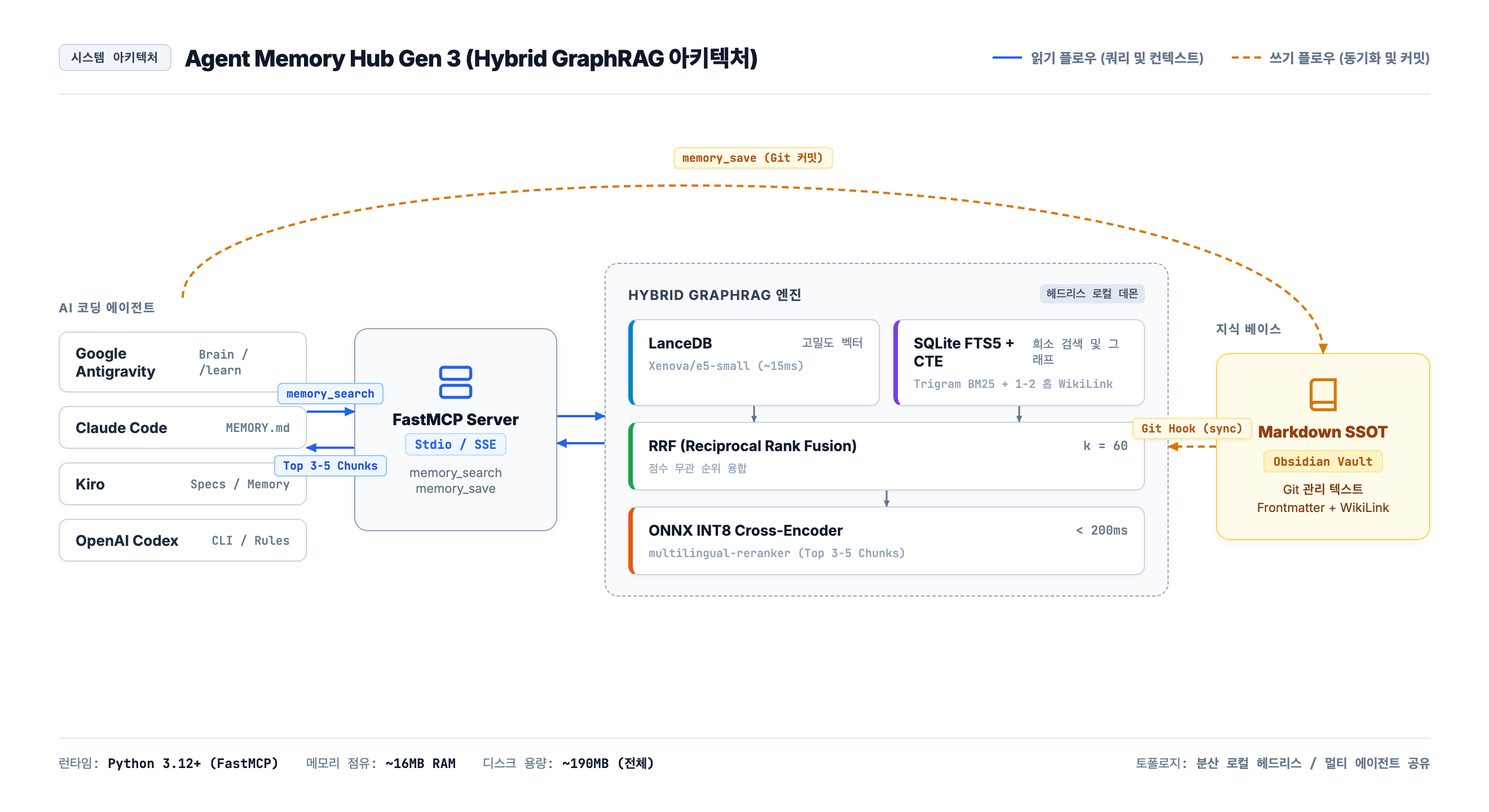The width and height of the screenshot is (1489, 812).
Task: Click the FastMCP Server stacked-server icon
Action: click(x=456, y=382)
